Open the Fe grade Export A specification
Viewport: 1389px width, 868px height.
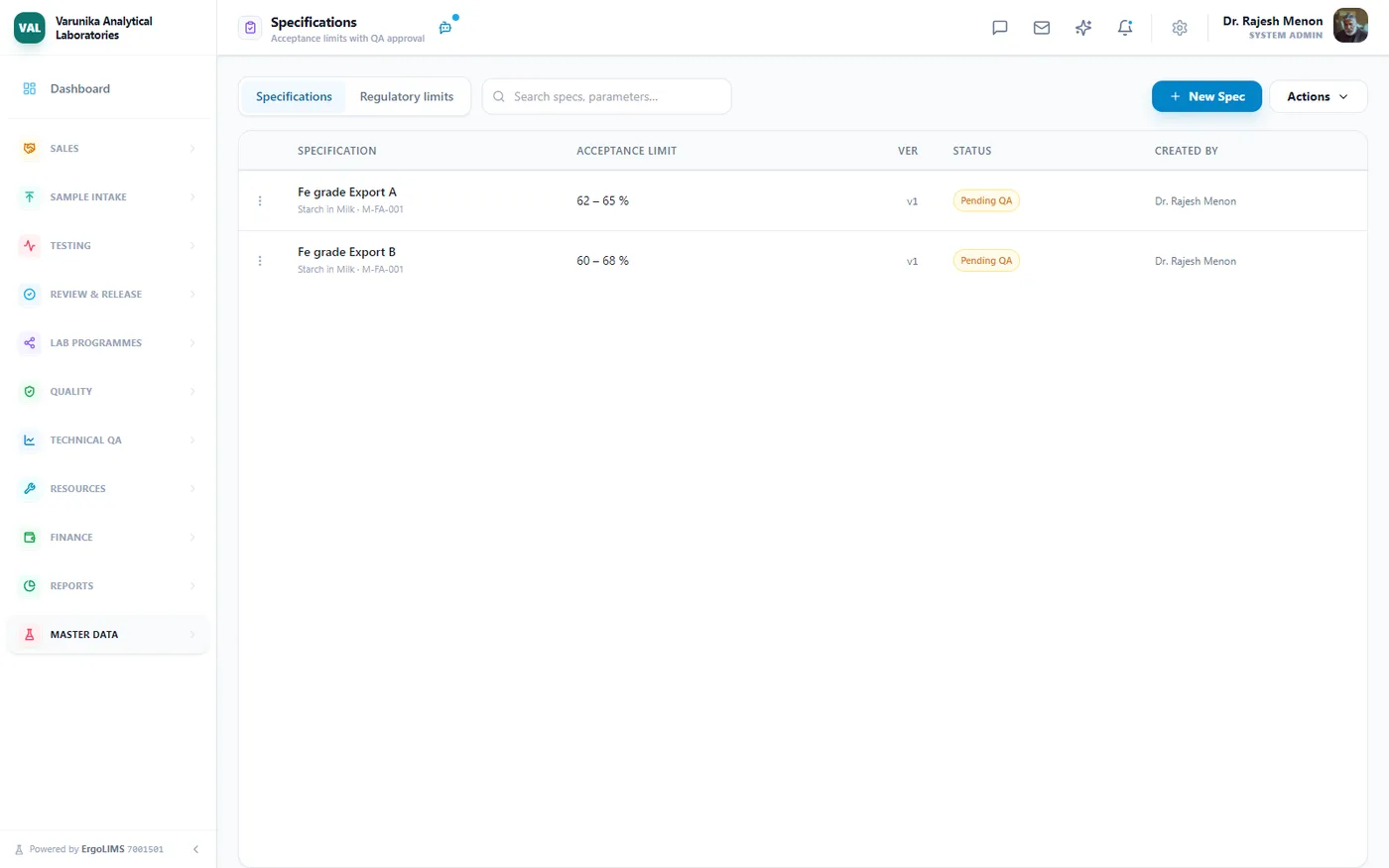347,192
